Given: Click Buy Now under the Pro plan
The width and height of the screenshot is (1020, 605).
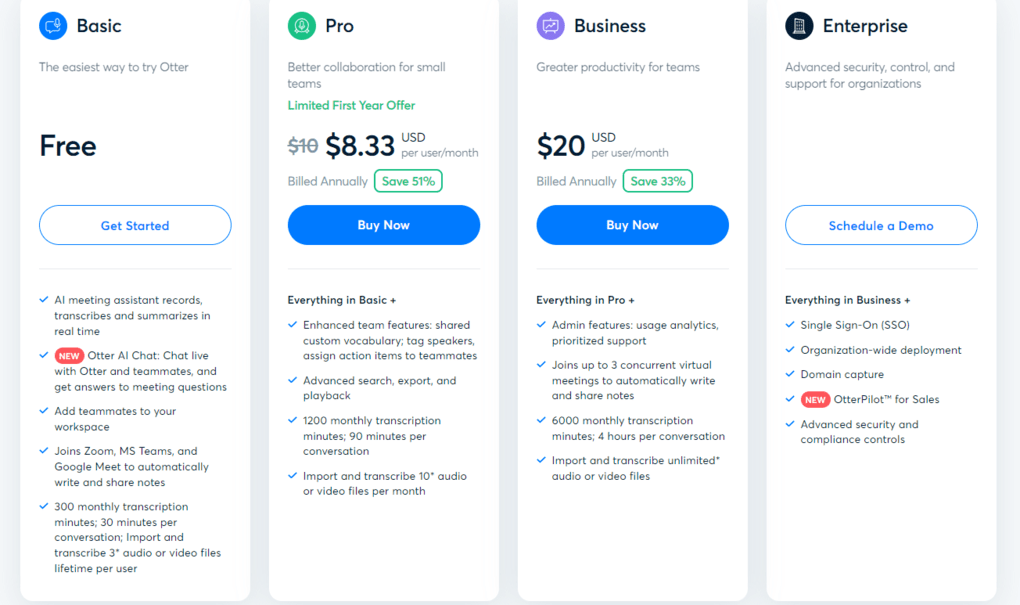Looking at the screenshot, I should (x=383, y=225).
